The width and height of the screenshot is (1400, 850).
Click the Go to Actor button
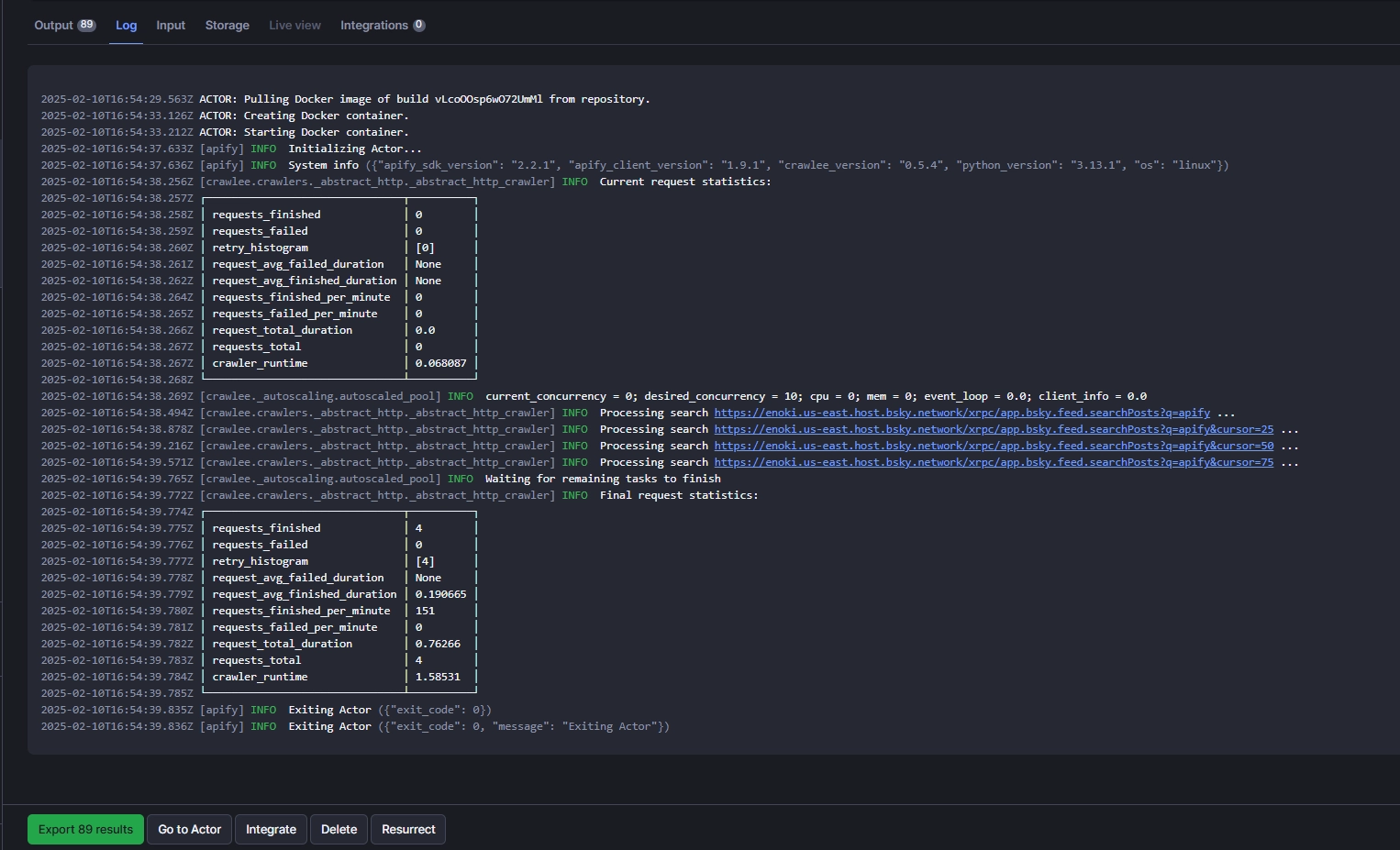click(190, 830)
